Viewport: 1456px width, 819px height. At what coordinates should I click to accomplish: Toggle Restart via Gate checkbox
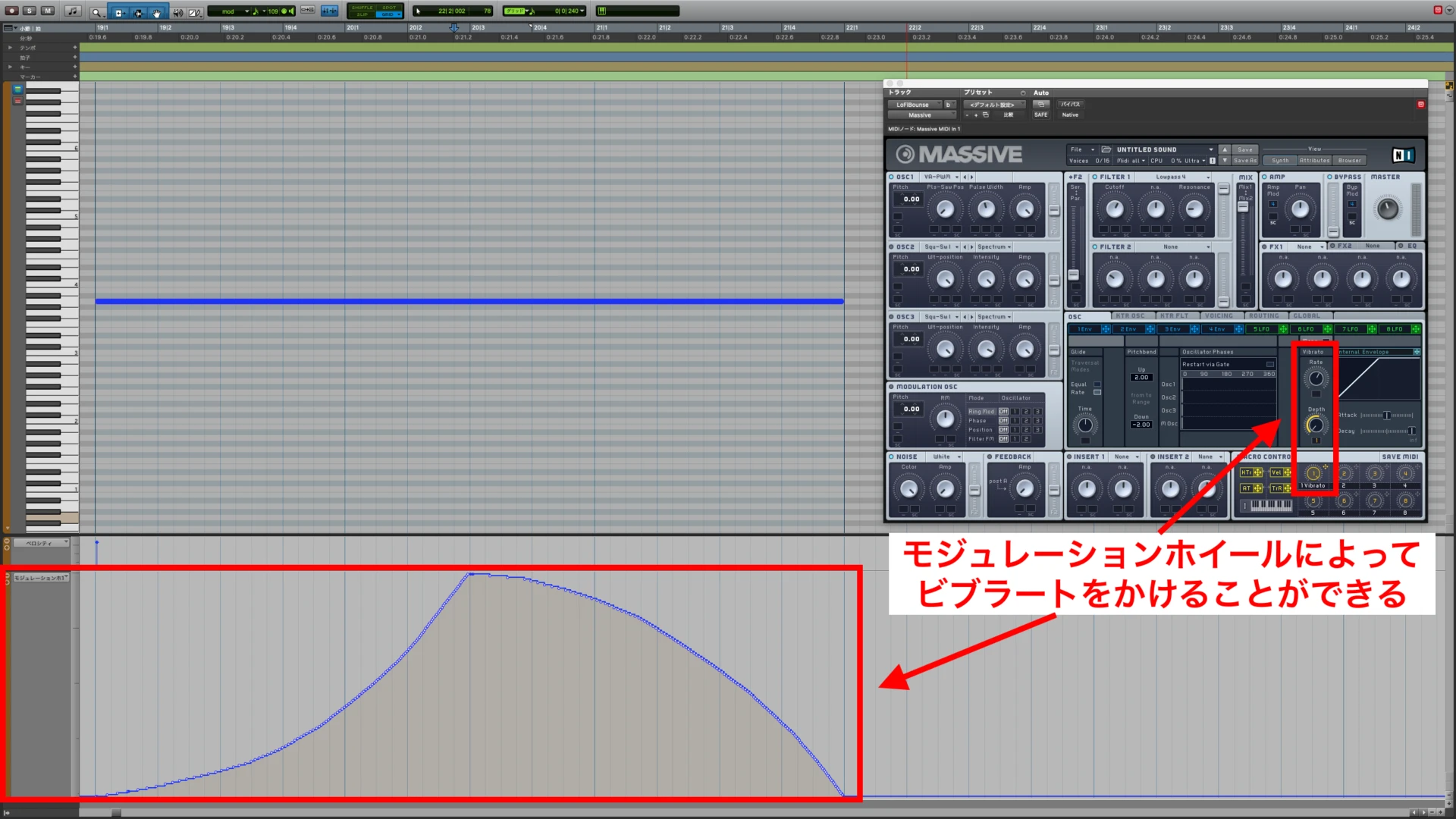(x=1270, y=364)
